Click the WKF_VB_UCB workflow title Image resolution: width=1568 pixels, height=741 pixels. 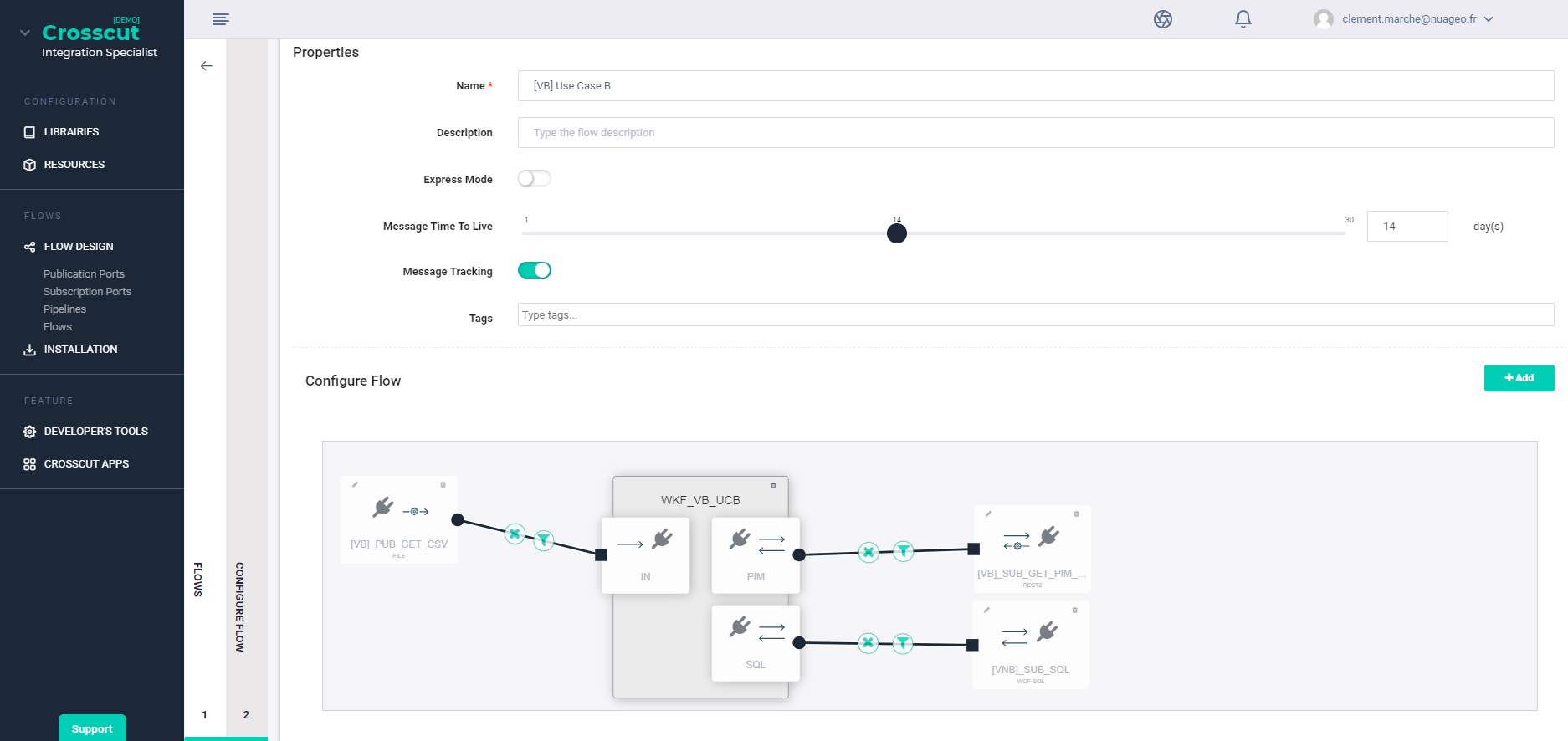tap(700, 500)
